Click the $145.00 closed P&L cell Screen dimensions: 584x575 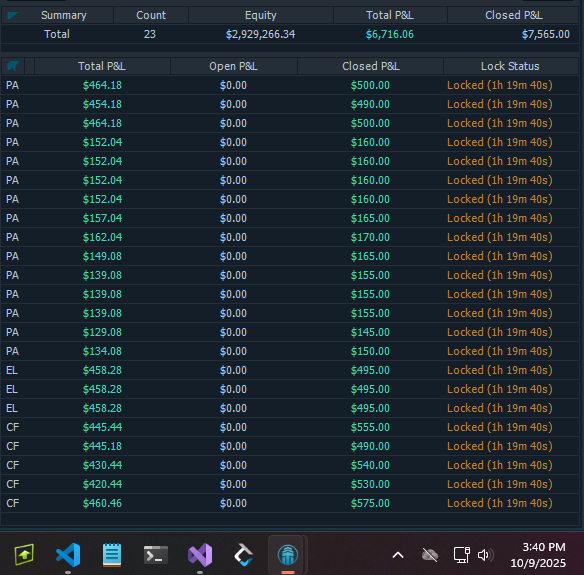tap(370, 332)
